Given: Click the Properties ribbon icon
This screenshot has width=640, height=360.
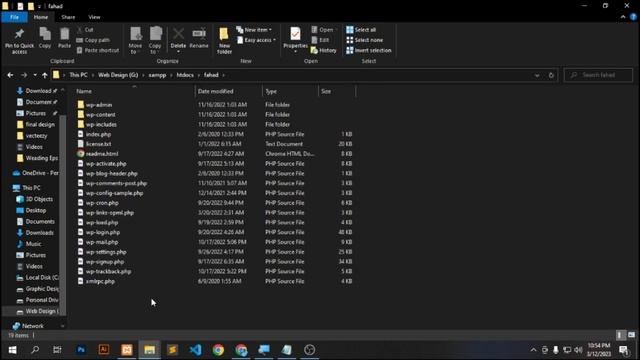Looking at the screenshot, I should [x=296, y=34].
